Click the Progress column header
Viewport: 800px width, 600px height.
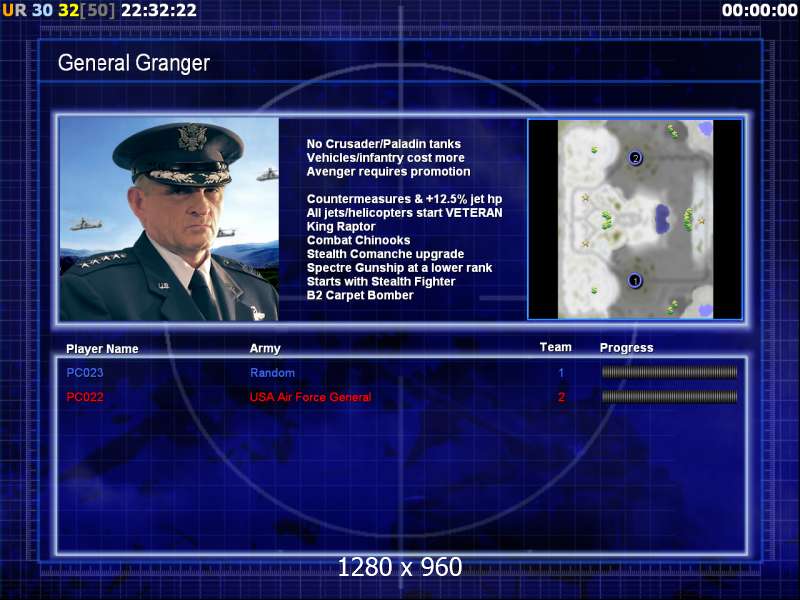pos(627,347)
